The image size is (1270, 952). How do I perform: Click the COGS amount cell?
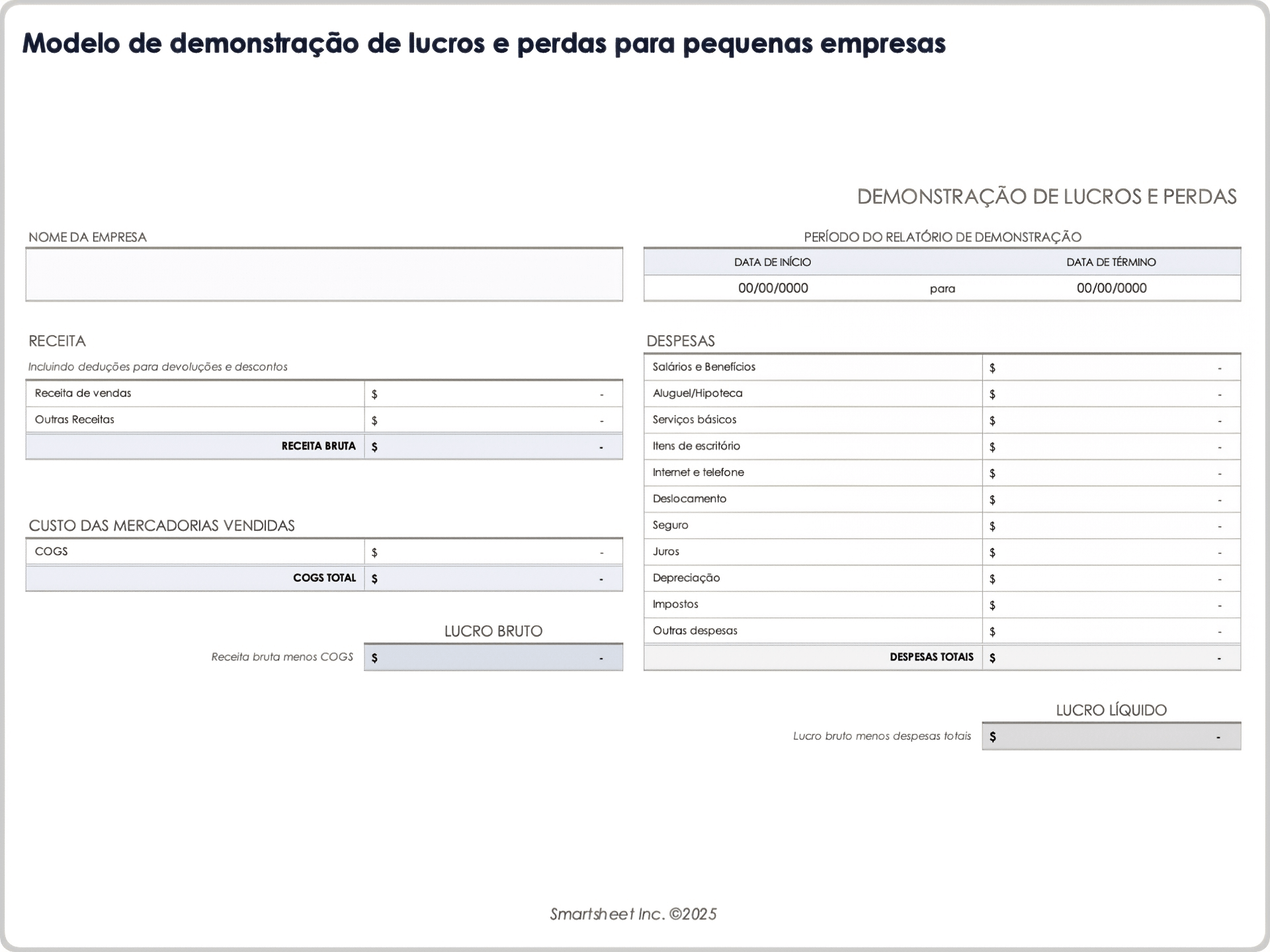[493, 551]
